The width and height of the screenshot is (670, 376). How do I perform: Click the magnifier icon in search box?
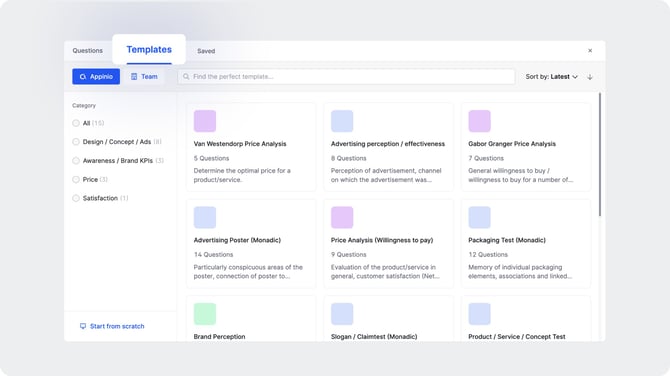(x=186, y=77)
